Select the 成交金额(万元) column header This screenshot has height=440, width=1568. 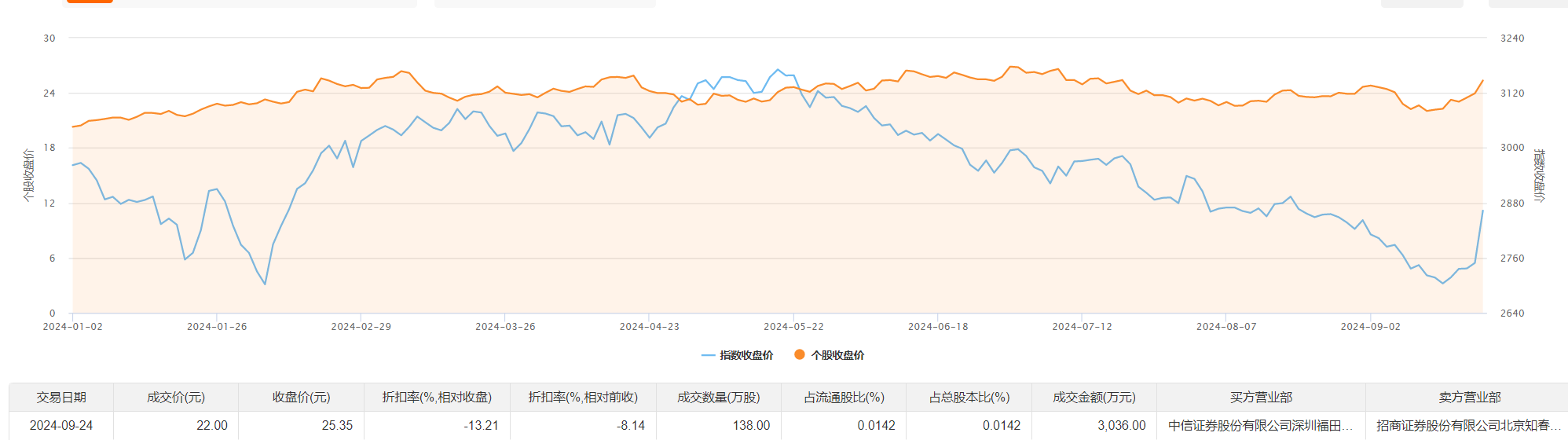click(x=1094, y=398)
